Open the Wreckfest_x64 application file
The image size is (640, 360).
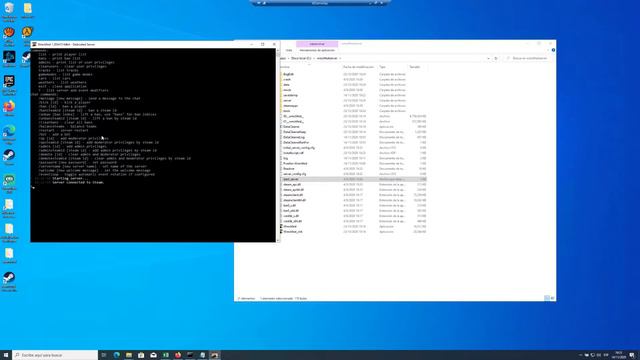pos(293,231)
